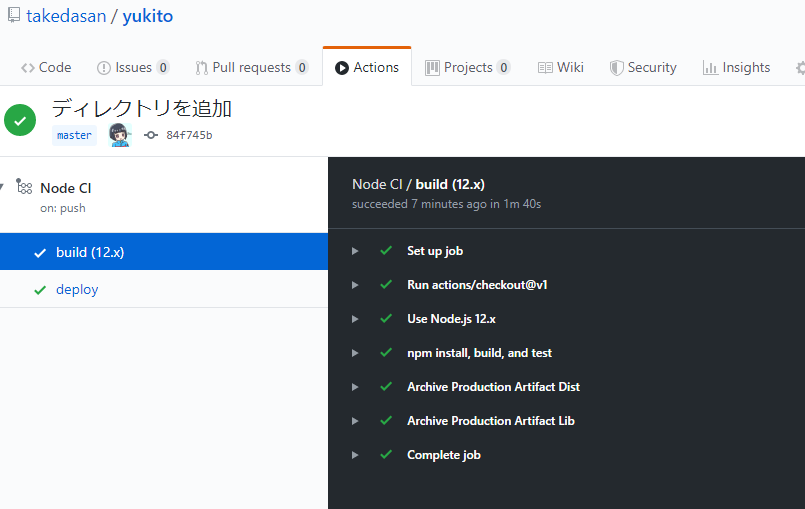
Task: Click the build (12.x) check icon
Action: pyautogui.click(x=40, y=253)
